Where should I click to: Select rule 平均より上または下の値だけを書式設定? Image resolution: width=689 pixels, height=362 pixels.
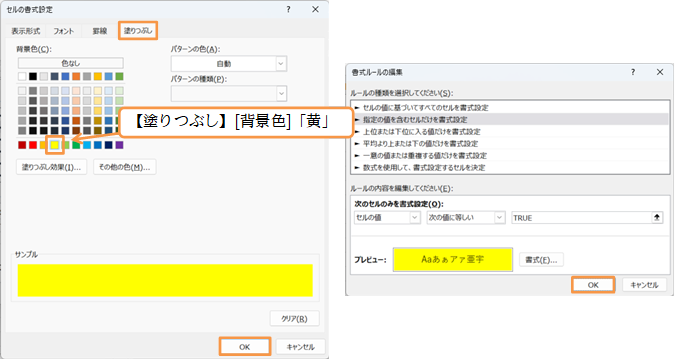click(x=510, y=143)
